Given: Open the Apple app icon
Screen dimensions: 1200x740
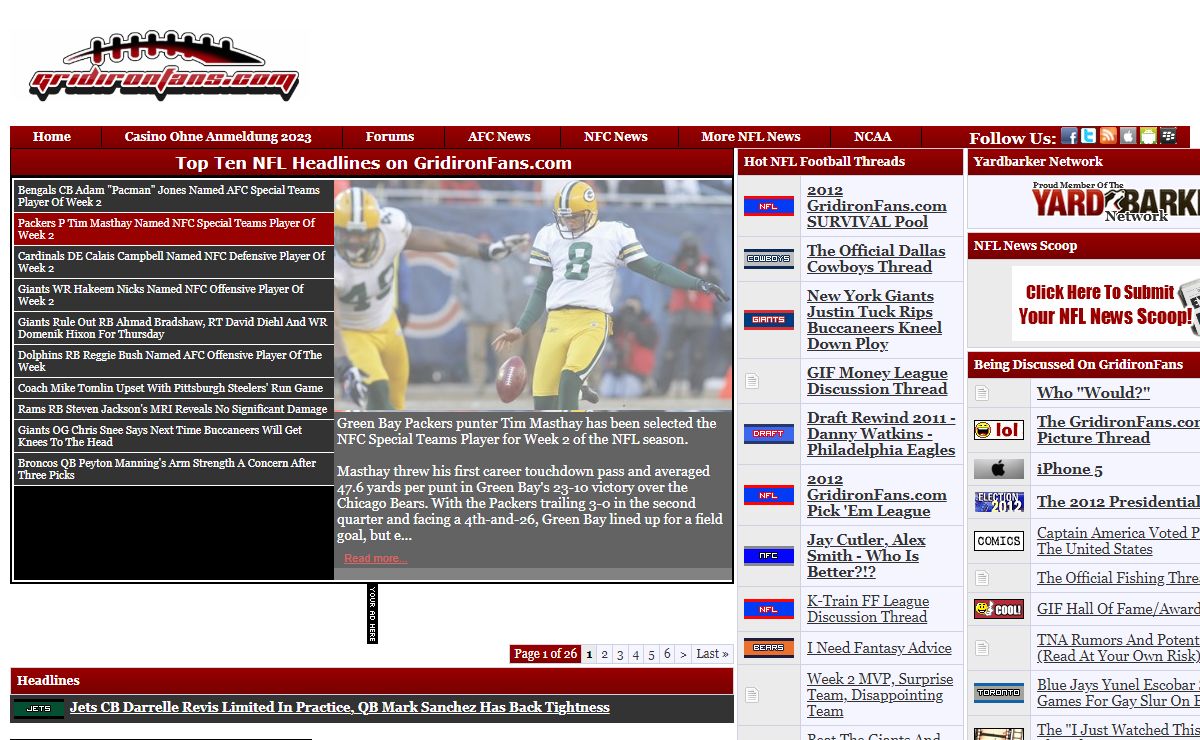Looking at the screenshot, I should tap(1128, 136).
